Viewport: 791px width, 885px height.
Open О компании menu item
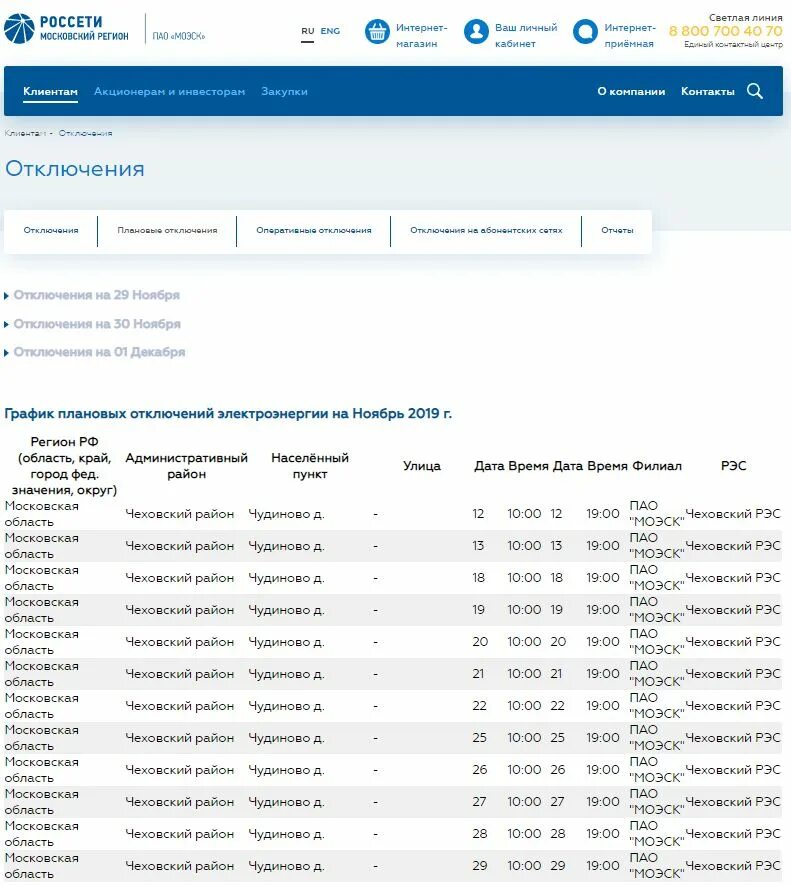[631, 91]
